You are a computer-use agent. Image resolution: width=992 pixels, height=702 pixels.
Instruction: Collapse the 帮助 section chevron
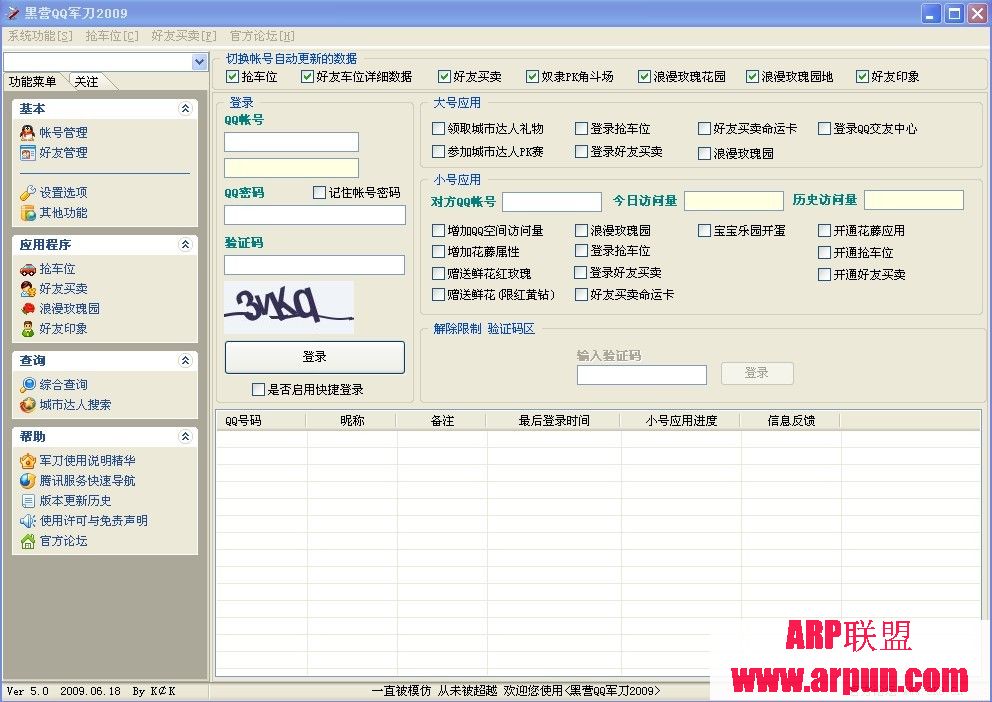coord(185,436)
